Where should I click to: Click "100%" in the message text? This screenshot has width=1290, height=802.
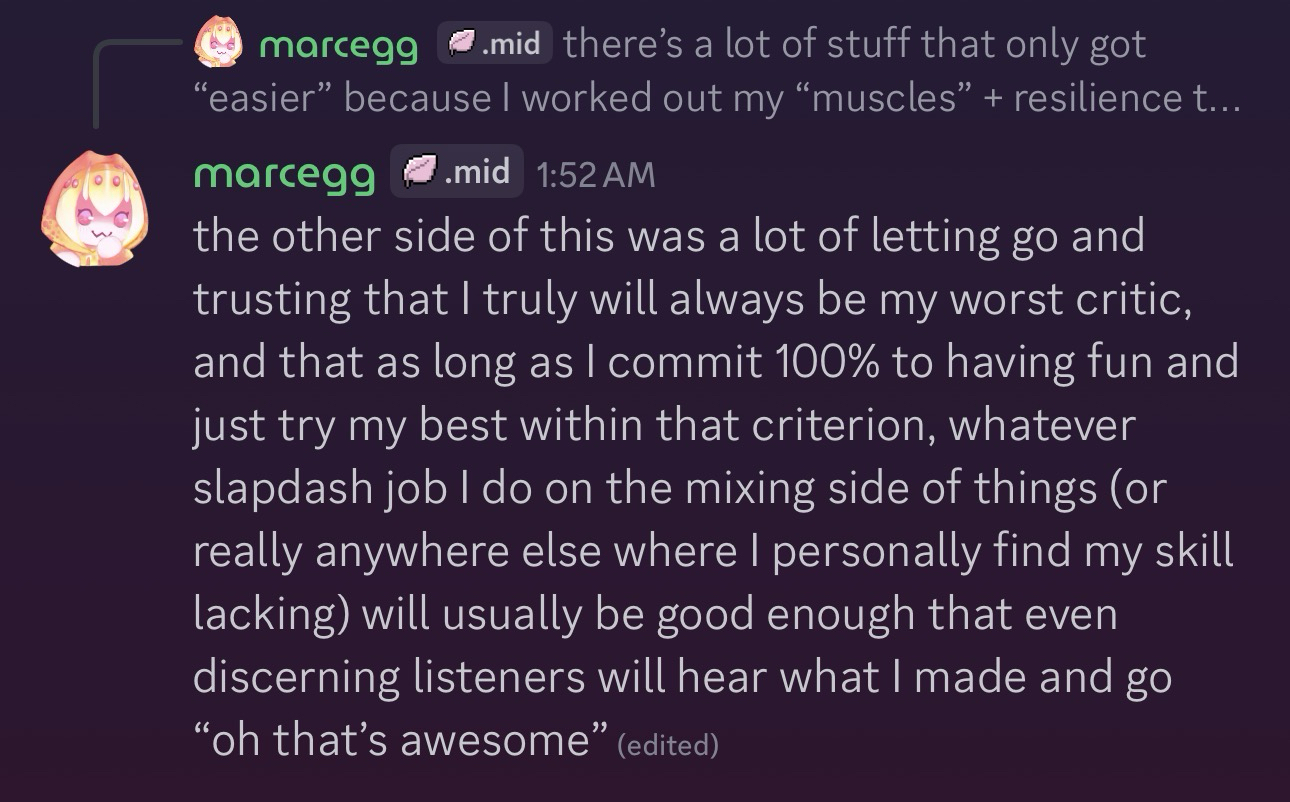[826, 362]
